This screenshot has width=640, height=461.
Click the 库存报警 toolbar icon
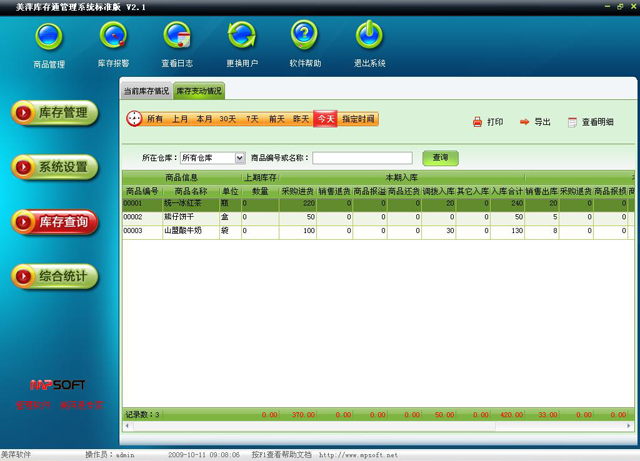(113, 38)
